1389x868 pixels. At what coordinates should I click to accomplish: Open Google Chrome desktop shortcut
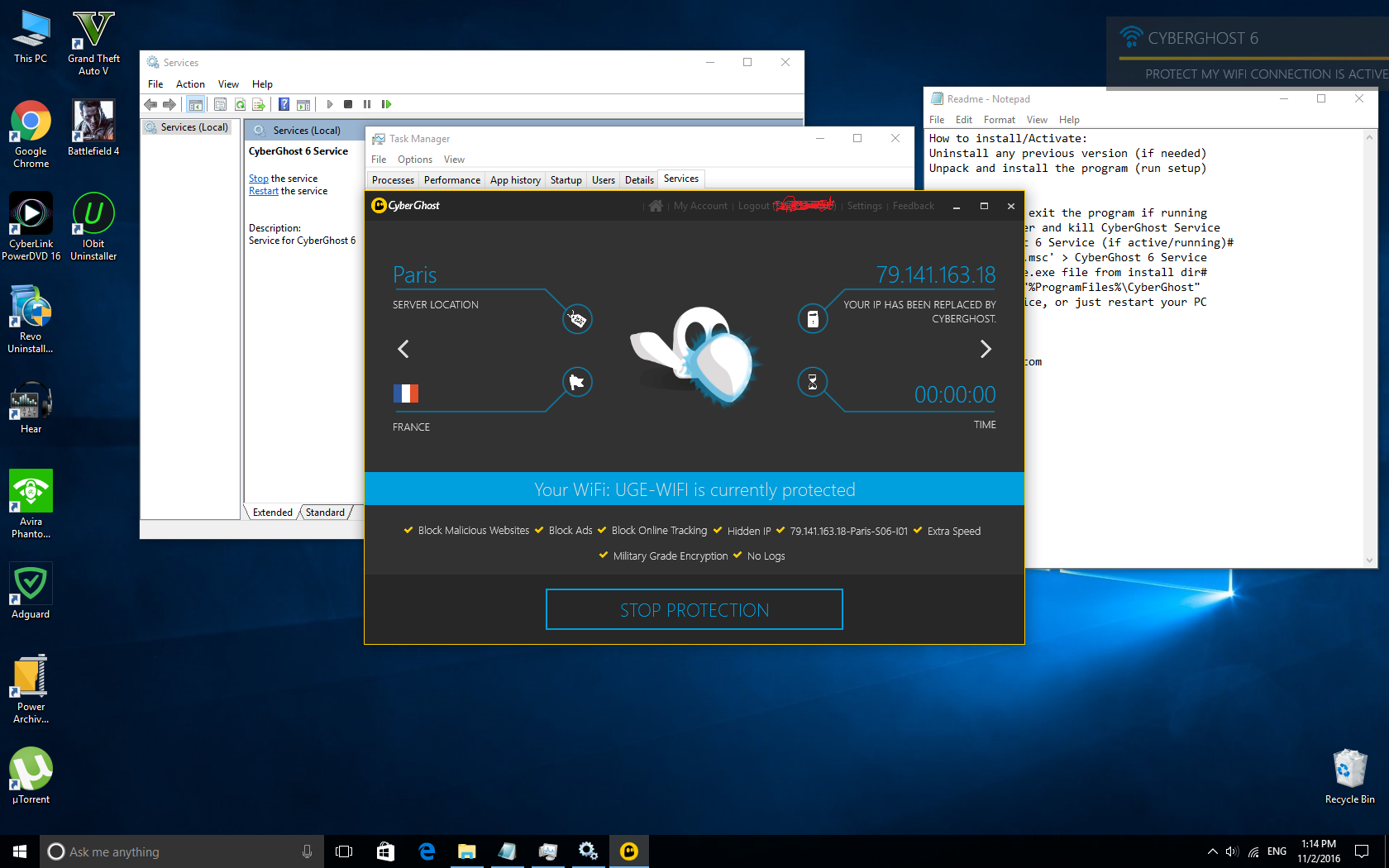(x=31, y=135)
